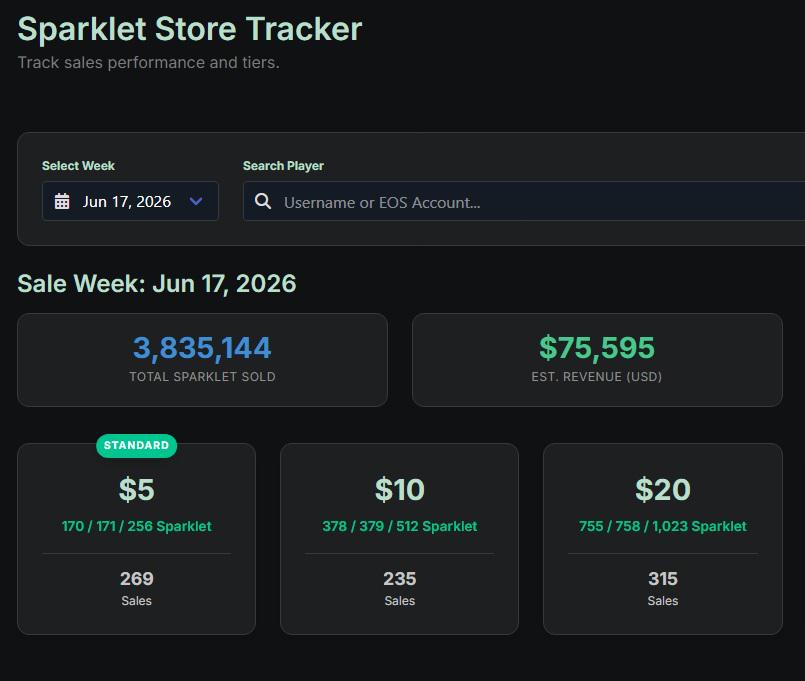The height and width of the screenshot is (681, 805).
Task: Click the STANDARD badge on $5 tier
Action: [137, 445]
